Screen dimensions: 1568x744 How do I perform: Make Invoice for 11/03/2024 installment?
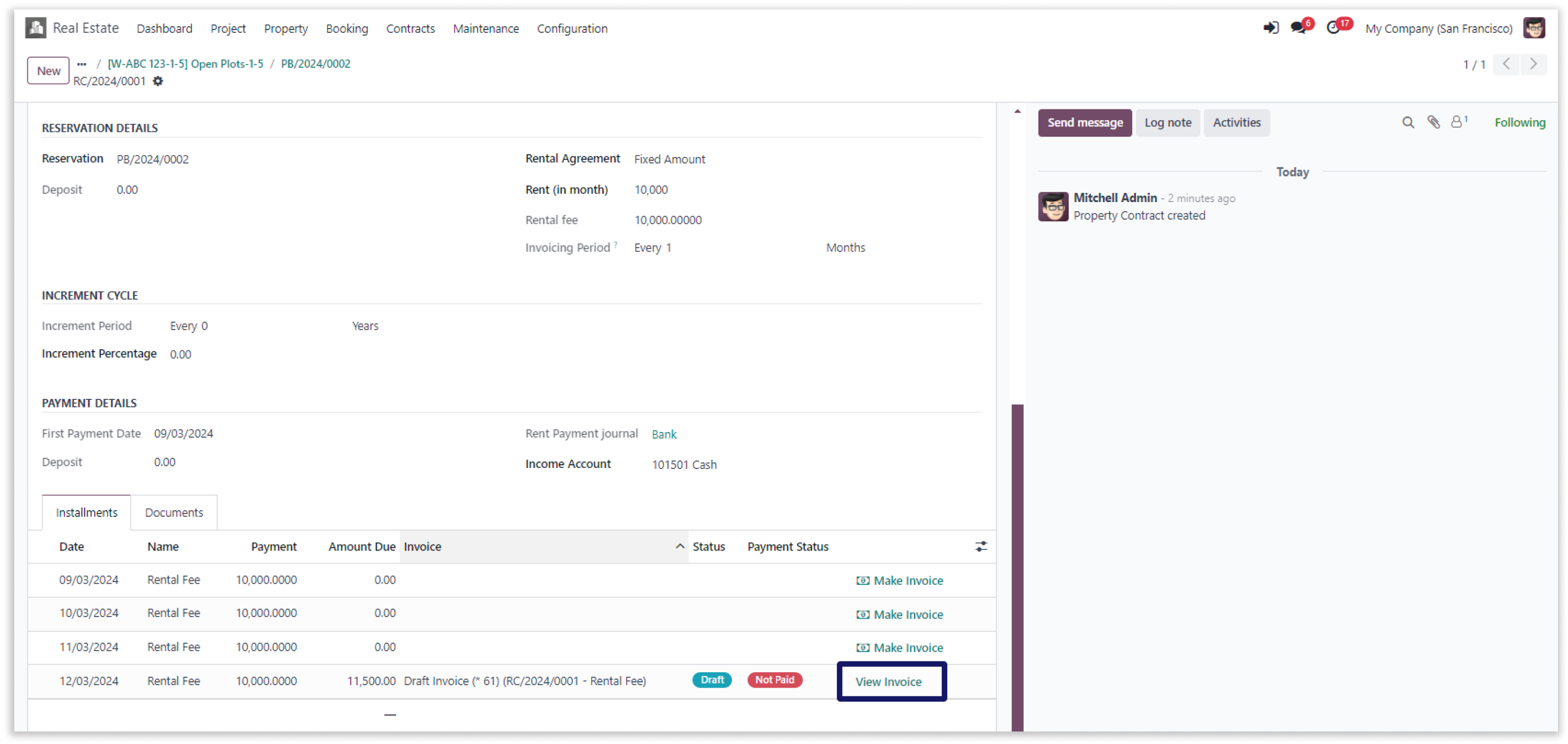[900, 648]
